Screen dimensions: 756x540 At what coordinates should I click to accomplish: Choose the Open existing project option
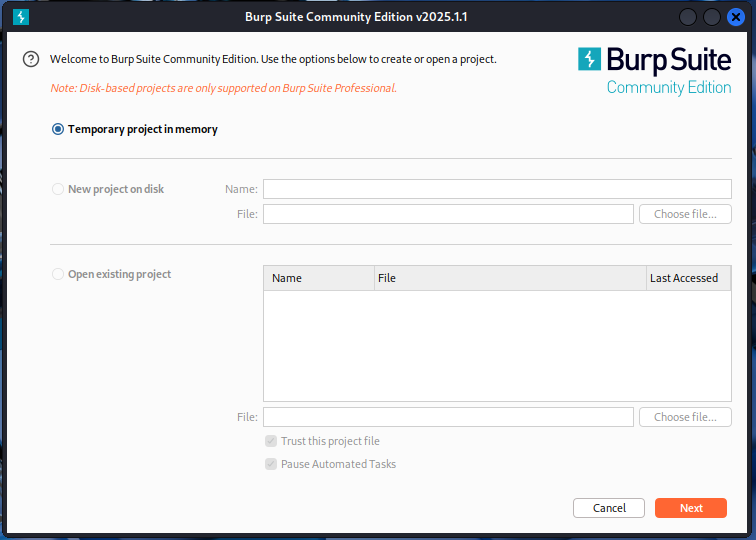(x=58, y=274)
